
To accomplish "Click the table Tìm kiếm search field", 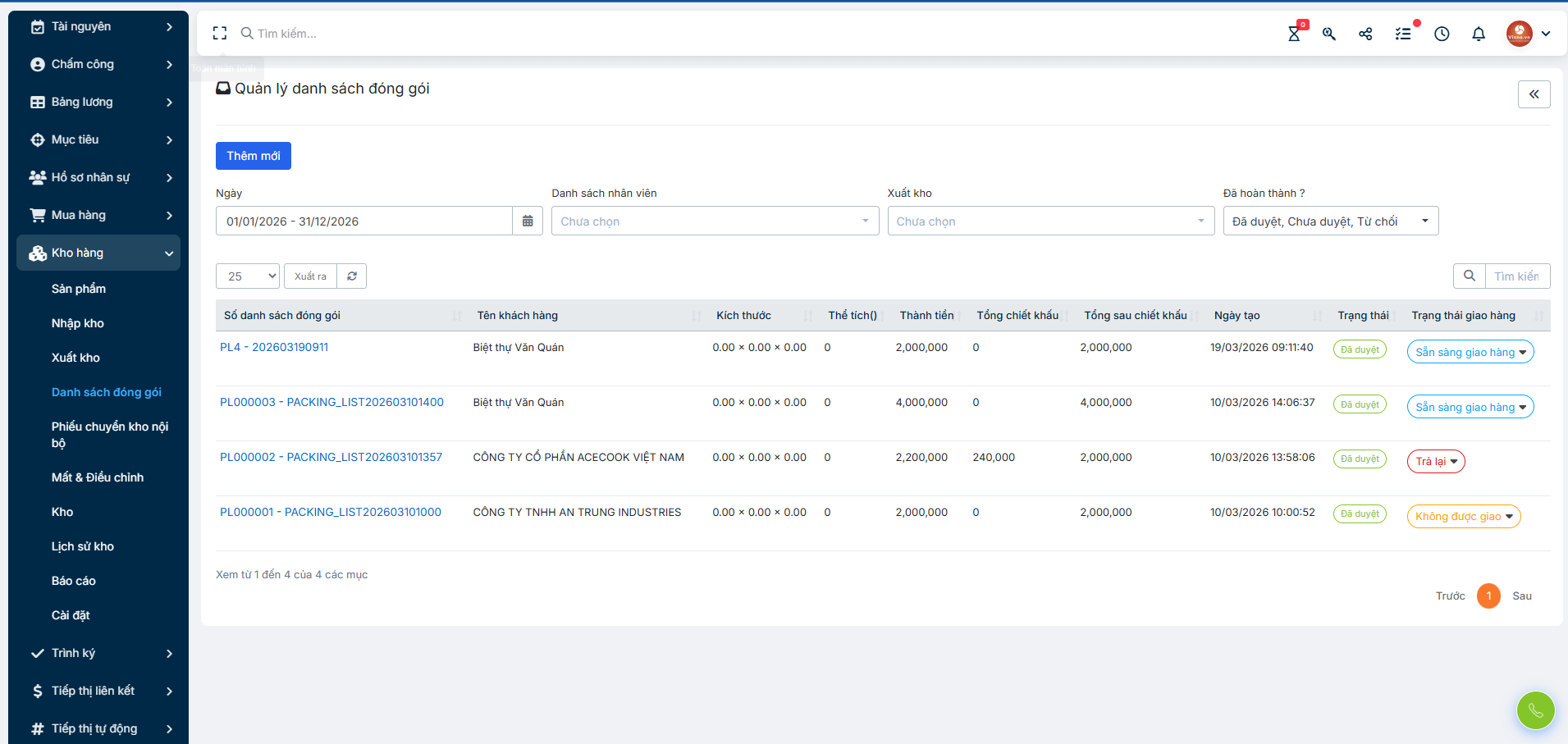I will [x=1517, y=276].
